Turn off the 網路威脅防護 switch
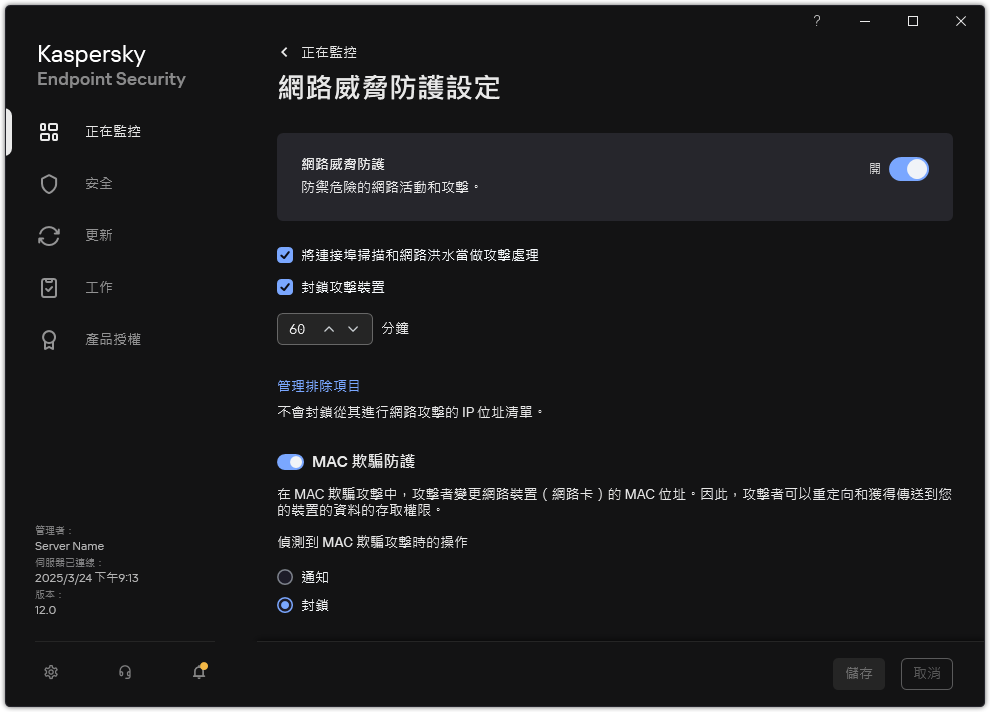This screenshot has height=712, width=990. [x=909, y=169]
